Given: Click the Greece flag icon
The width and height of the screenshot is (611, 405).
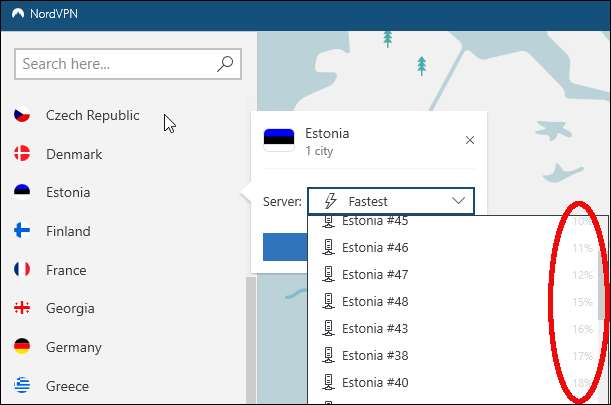Looking at the screenshot, I should [21, 386].
